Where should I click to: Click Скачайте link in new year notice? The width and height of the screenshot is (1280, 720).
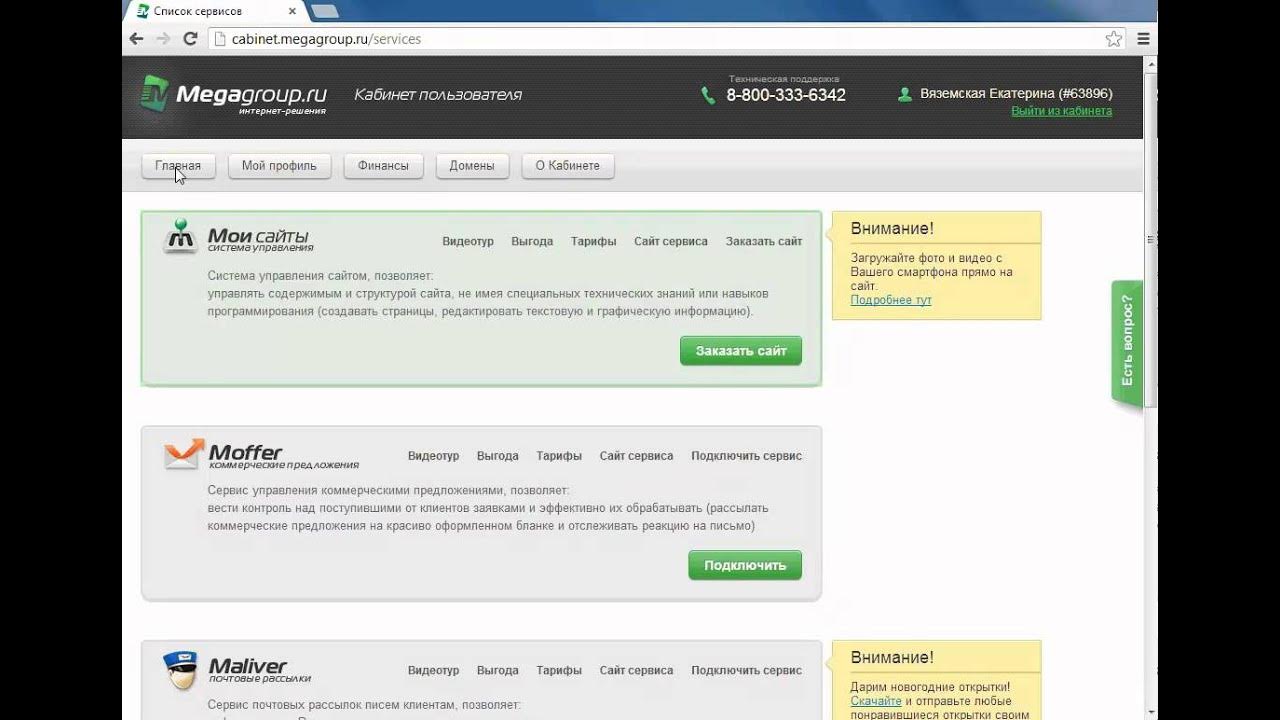(876, 701)
